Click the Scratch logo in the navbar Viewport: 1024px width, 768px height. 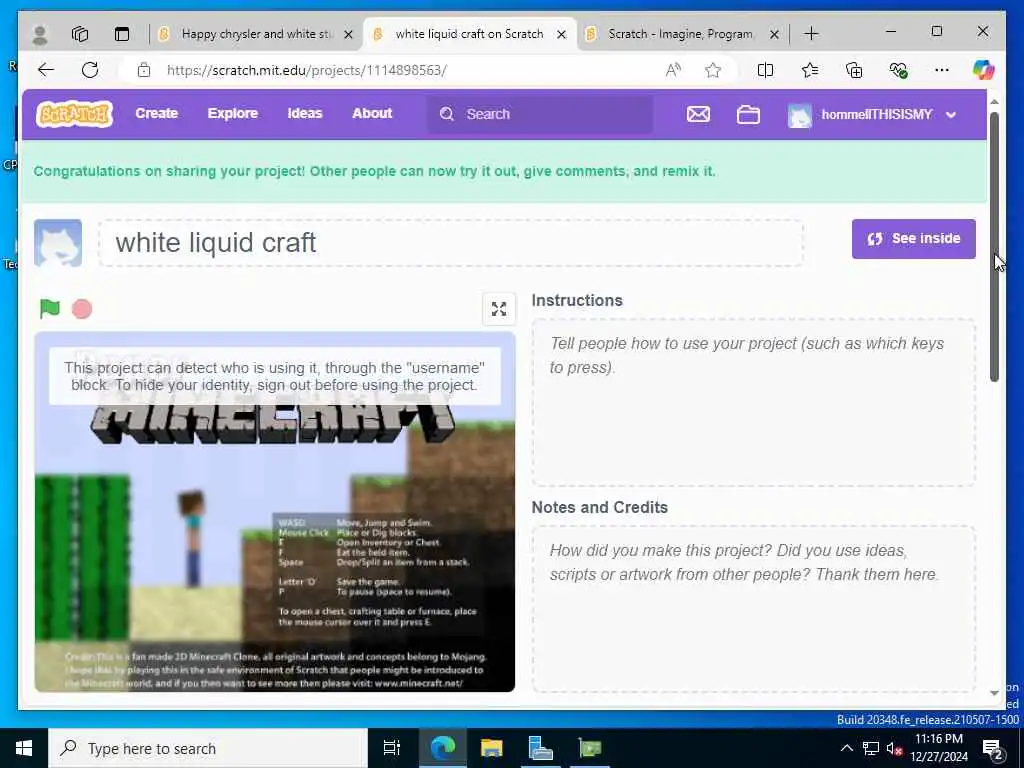[74, 114]
